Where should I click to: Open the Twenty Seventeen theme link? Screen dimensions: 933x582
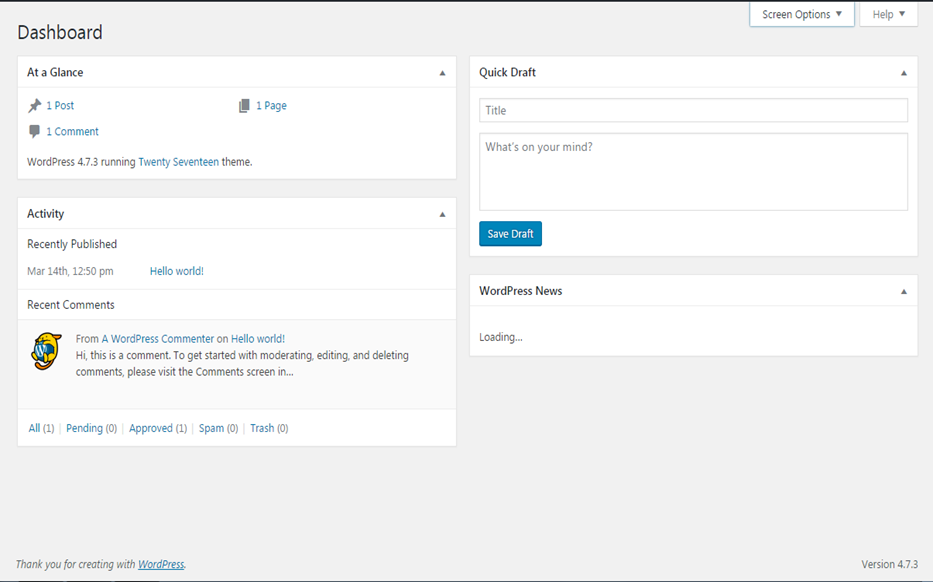click(179, 162)
